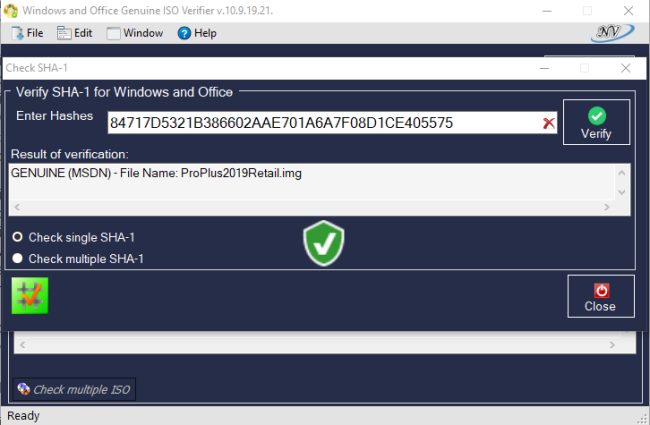Click right arrow of background window scrollbar
The height and width of the screenshot is (425, 650).
tap(612, 345)
